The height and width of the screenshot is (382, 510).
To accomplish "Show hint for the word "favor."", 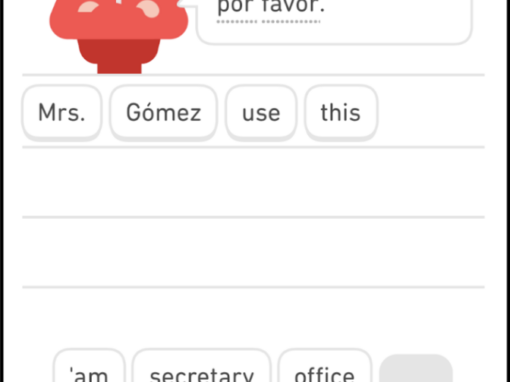I will tap(293, 7).
